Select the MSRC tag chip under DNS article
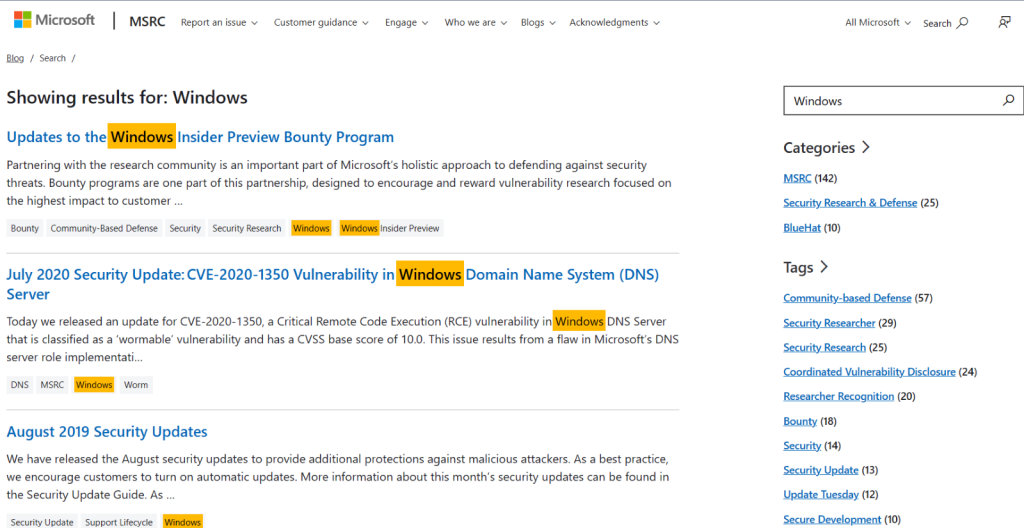This screenshot has width=1024, height=528. coord(52,385)
